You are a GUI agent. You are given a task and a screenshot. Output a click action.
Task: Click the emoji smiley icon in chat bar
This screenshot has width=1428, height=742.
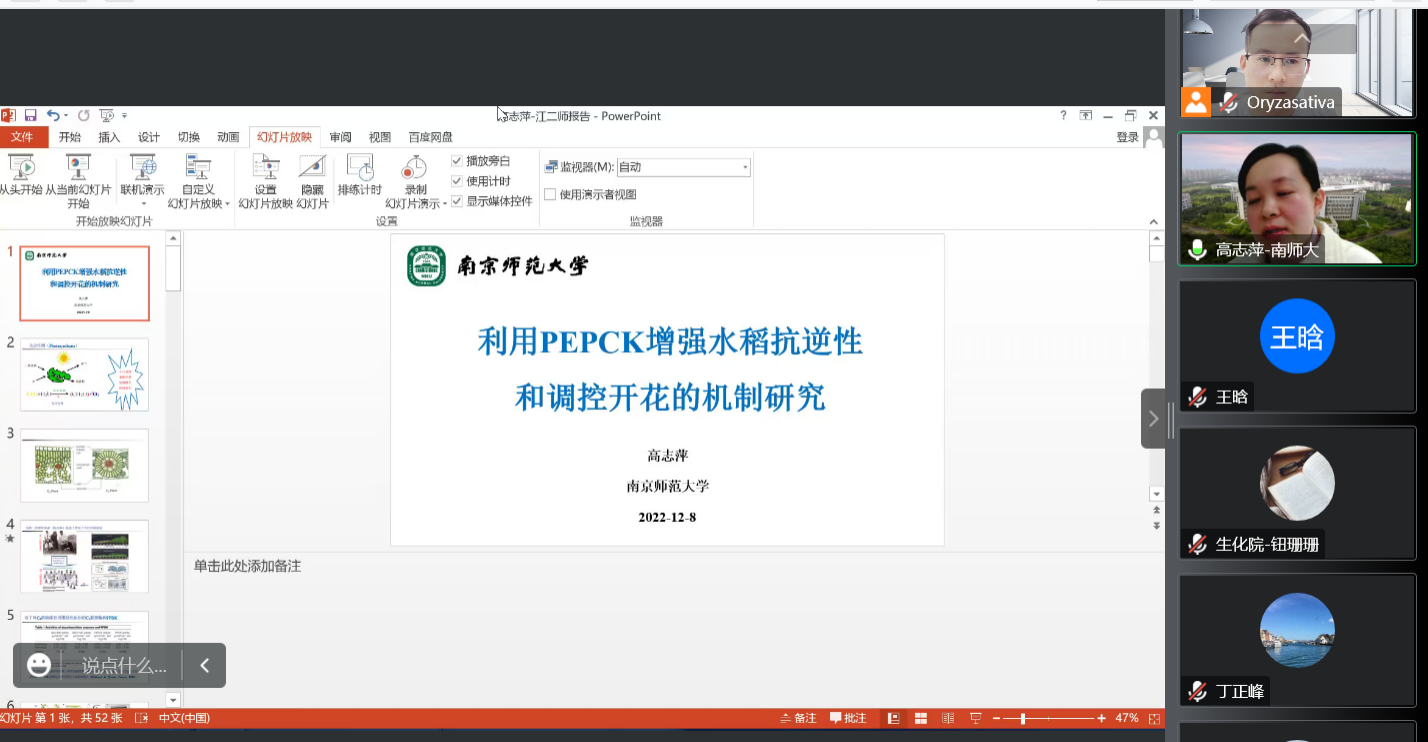click(39, 665)
